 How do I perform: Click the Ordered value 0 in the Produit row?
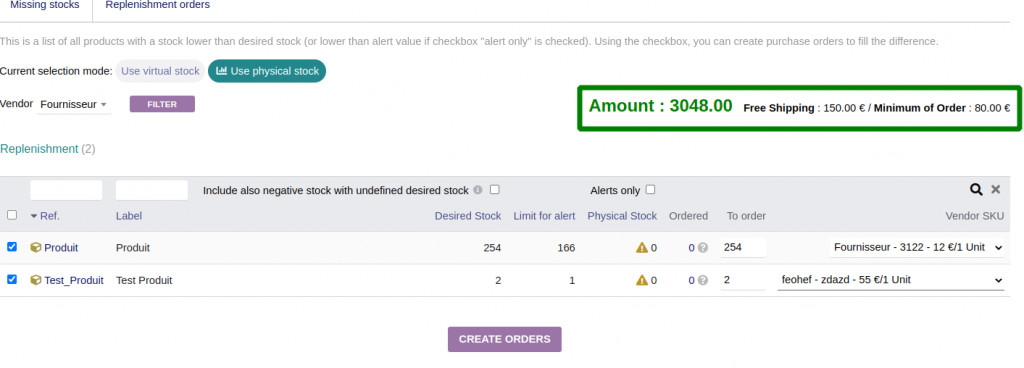point(691,248)
